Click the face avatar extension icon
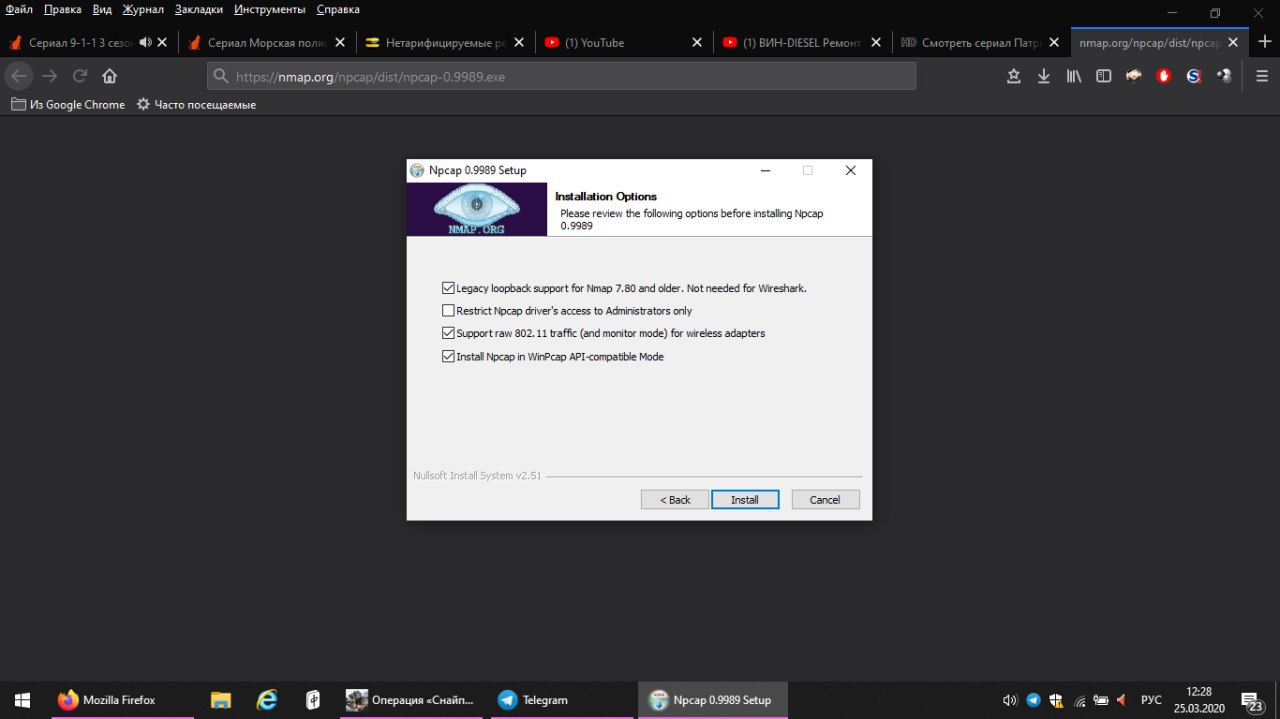This screenshot has width=1280, height=719. click(x=1134, y=76)
